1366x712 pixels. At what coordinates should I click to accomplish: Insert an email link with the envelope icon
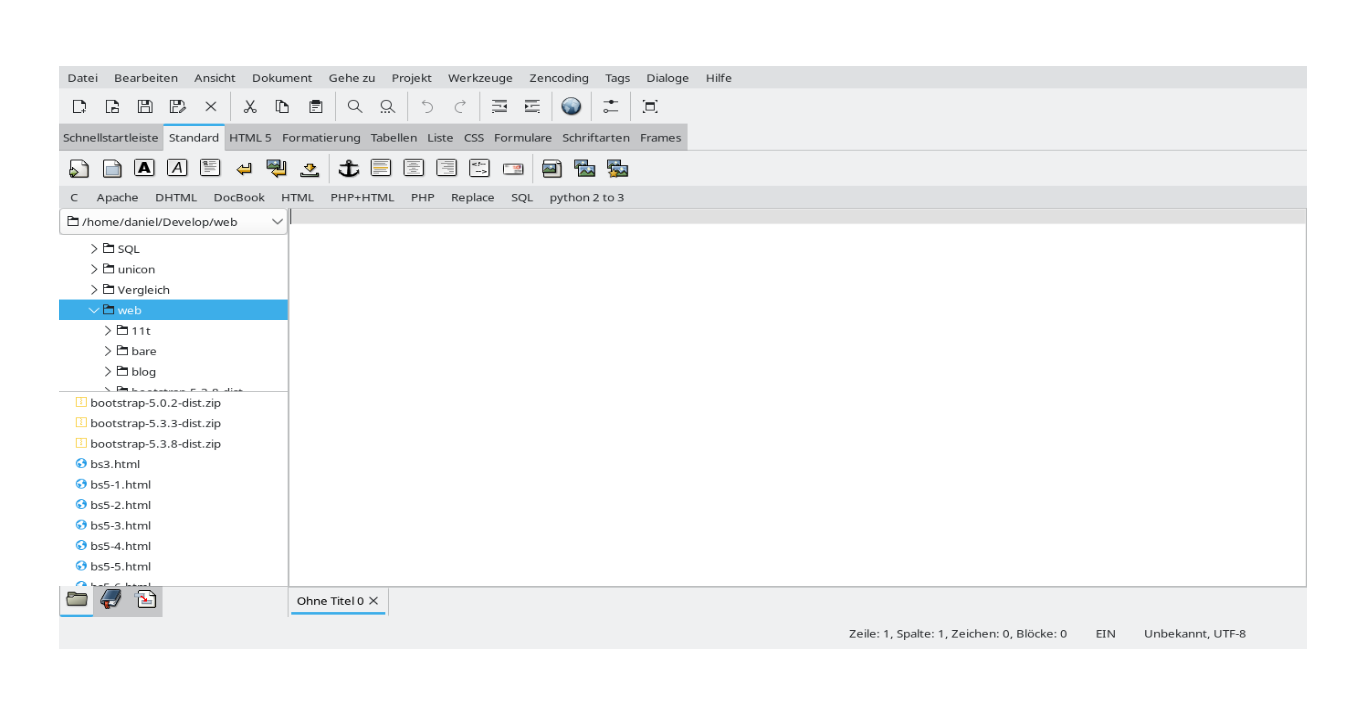coord(513,168)
